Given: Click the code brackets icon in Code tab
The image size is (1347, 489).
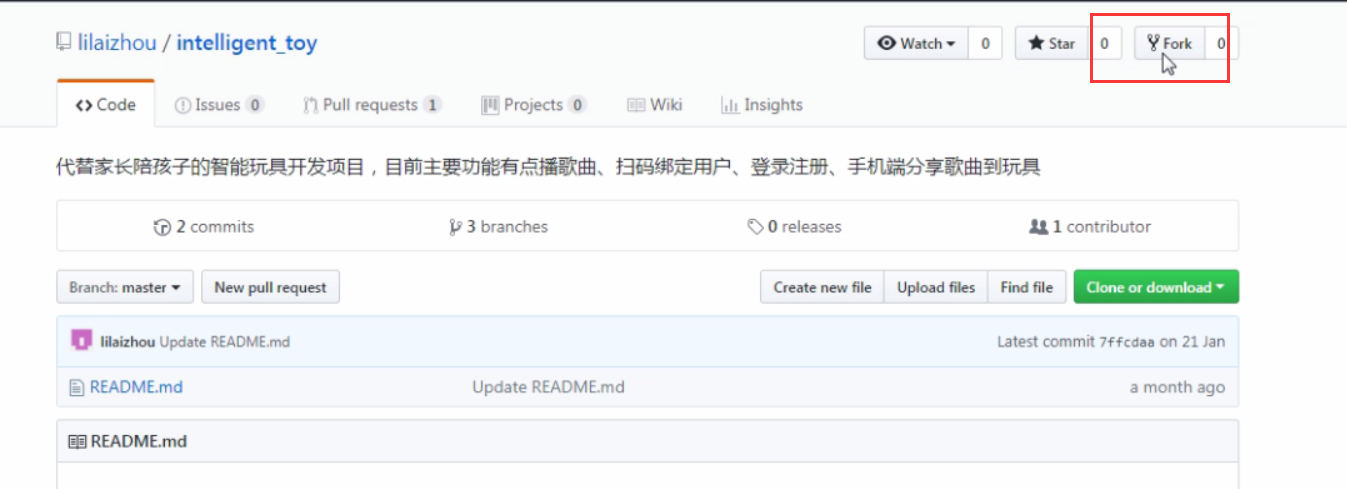Looking at the screenshot, I should [84, 105].
